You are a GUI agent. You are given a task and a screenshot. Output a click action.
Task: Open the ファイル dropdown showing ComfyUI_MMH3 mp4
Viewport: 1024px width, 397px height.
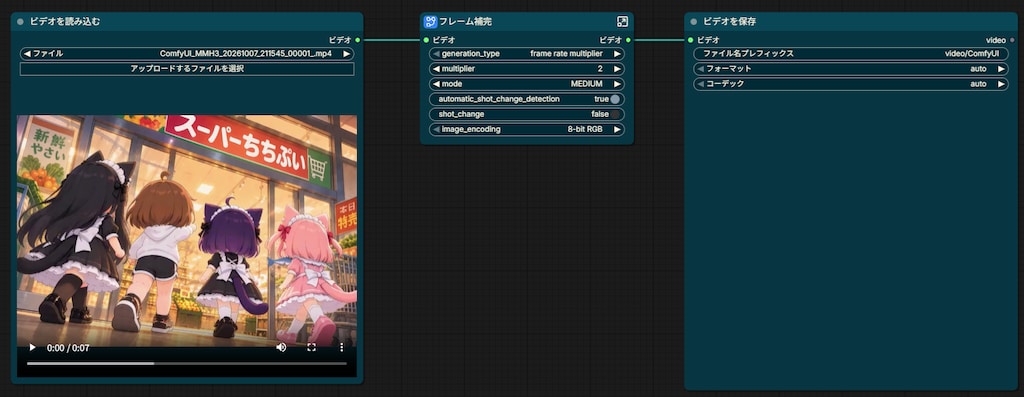[187, 54]
